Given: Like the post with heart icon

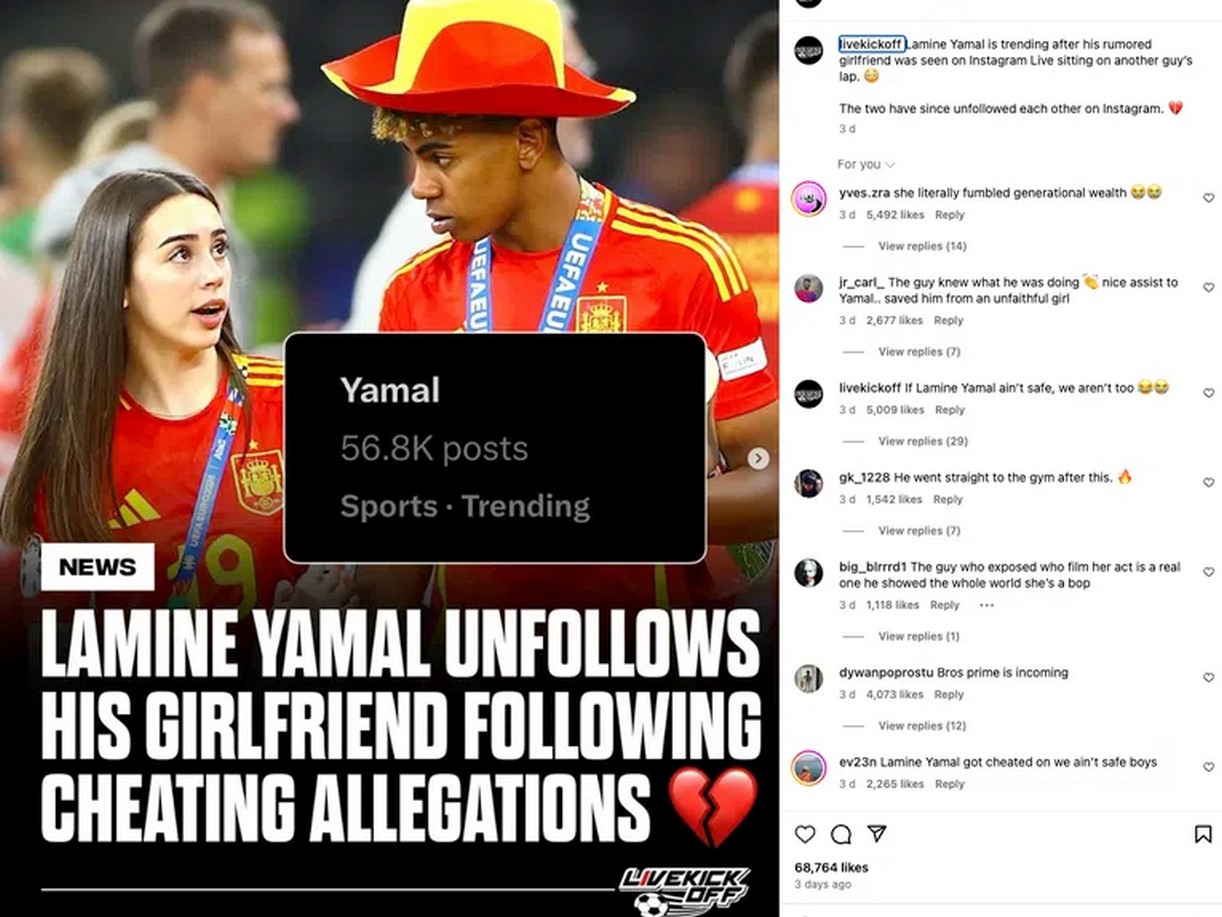Looking at the screenshot, I should point(804,834).
